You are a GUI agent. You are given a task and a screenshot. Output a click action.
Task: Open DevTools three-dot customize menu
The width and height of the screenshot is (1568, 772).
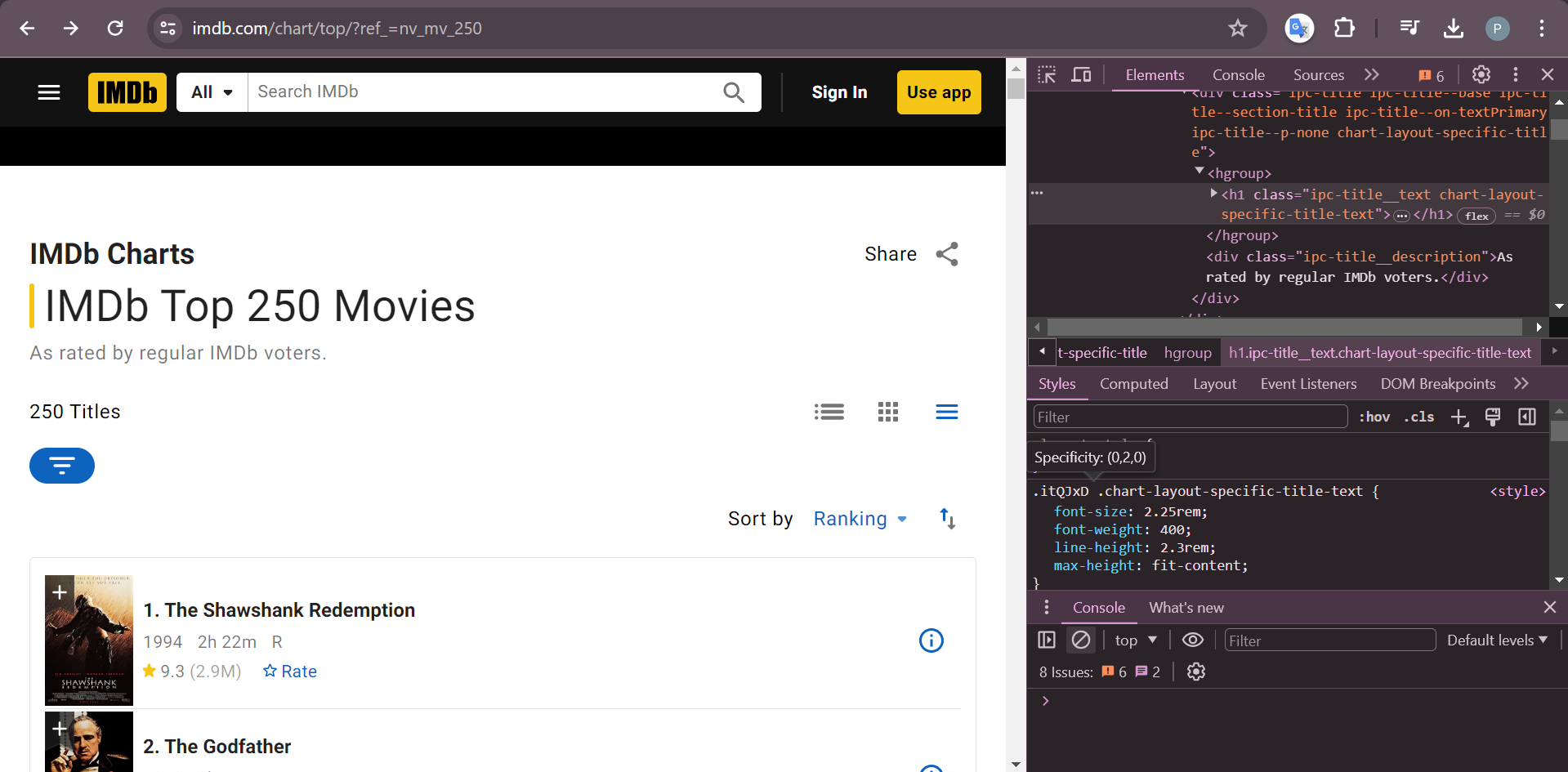click(1516, 75)
